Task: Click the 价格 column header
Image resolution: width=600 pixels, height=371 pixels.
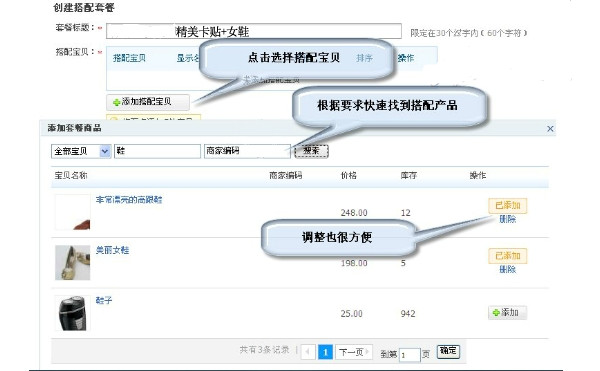Action: click(349, 176)
